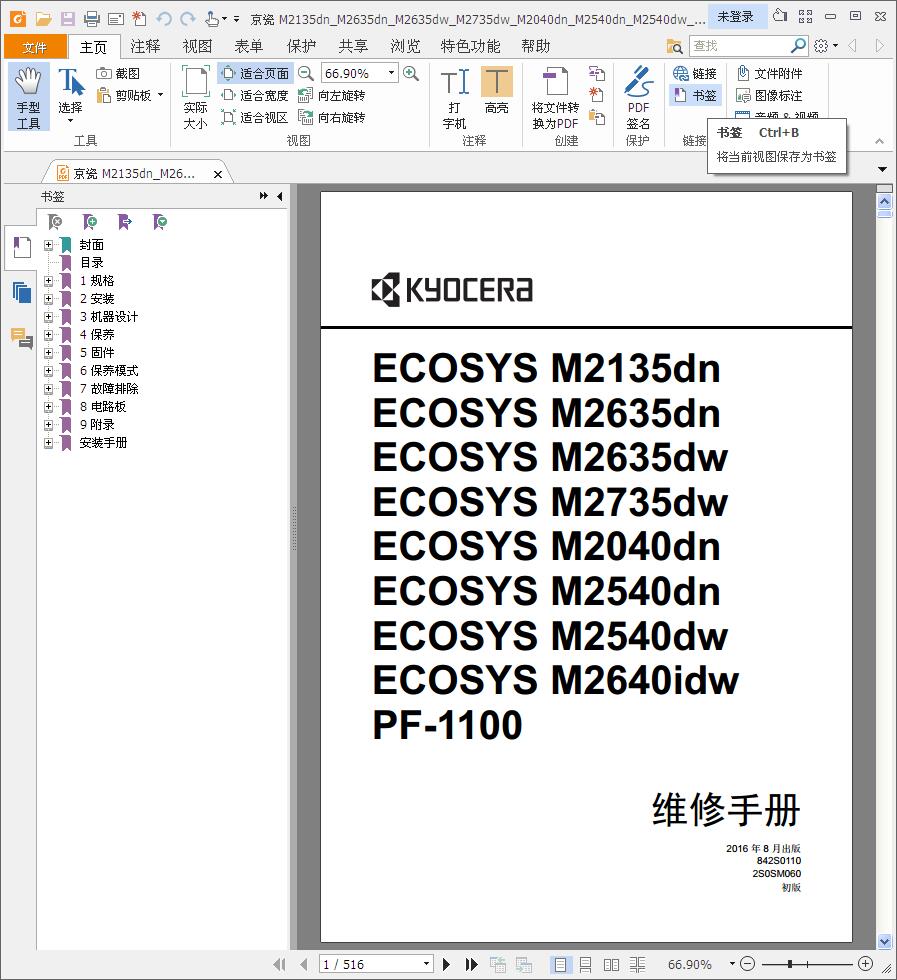
Task: Rotate the page right (向右旋转)
Action: [331, 117]
